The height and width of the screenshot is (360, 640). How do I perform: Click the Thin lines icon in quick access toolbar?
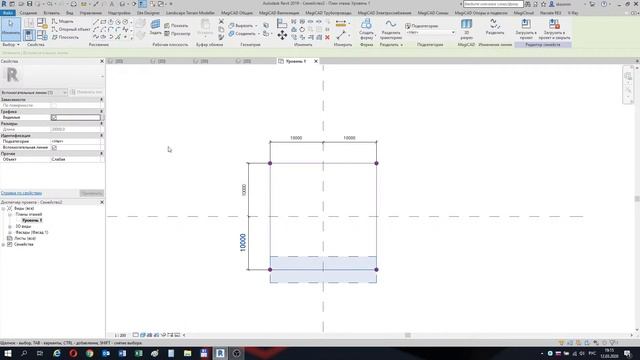[x=142, y=4]
